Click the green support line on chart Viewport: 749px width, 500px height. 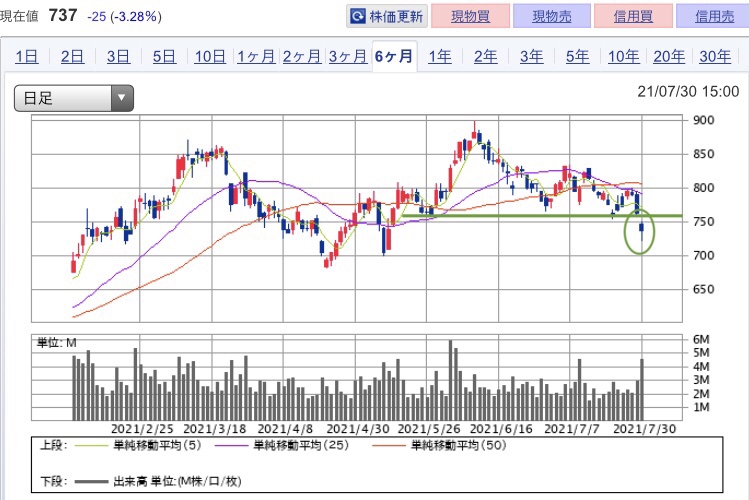542,216
